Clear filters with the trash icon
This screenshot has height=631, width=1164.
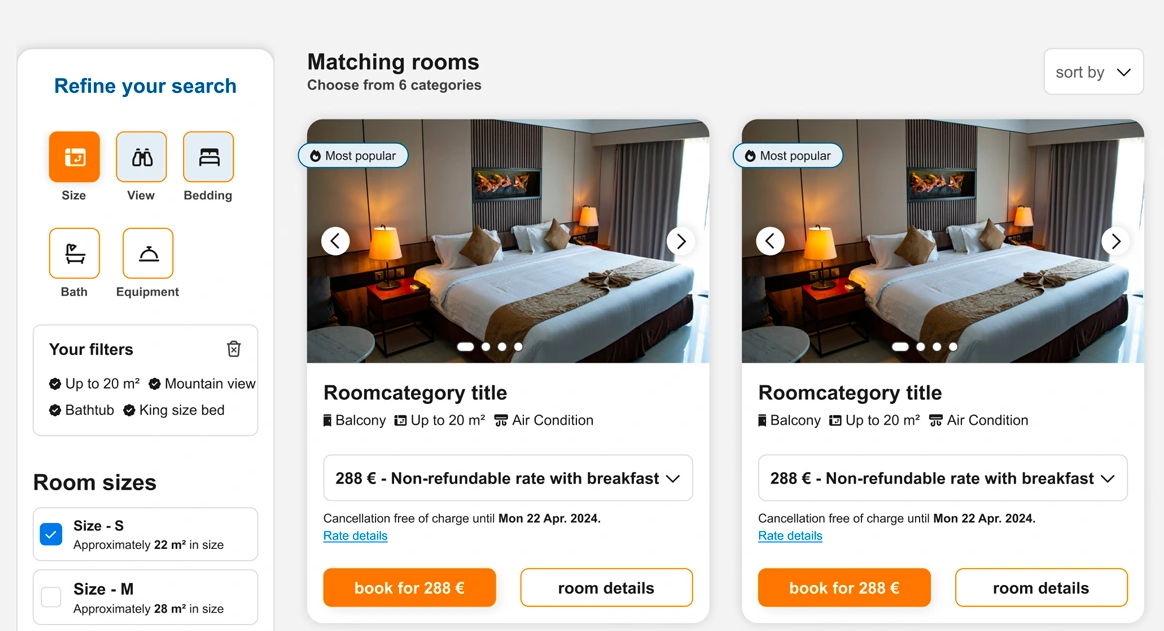click(234, 349)
